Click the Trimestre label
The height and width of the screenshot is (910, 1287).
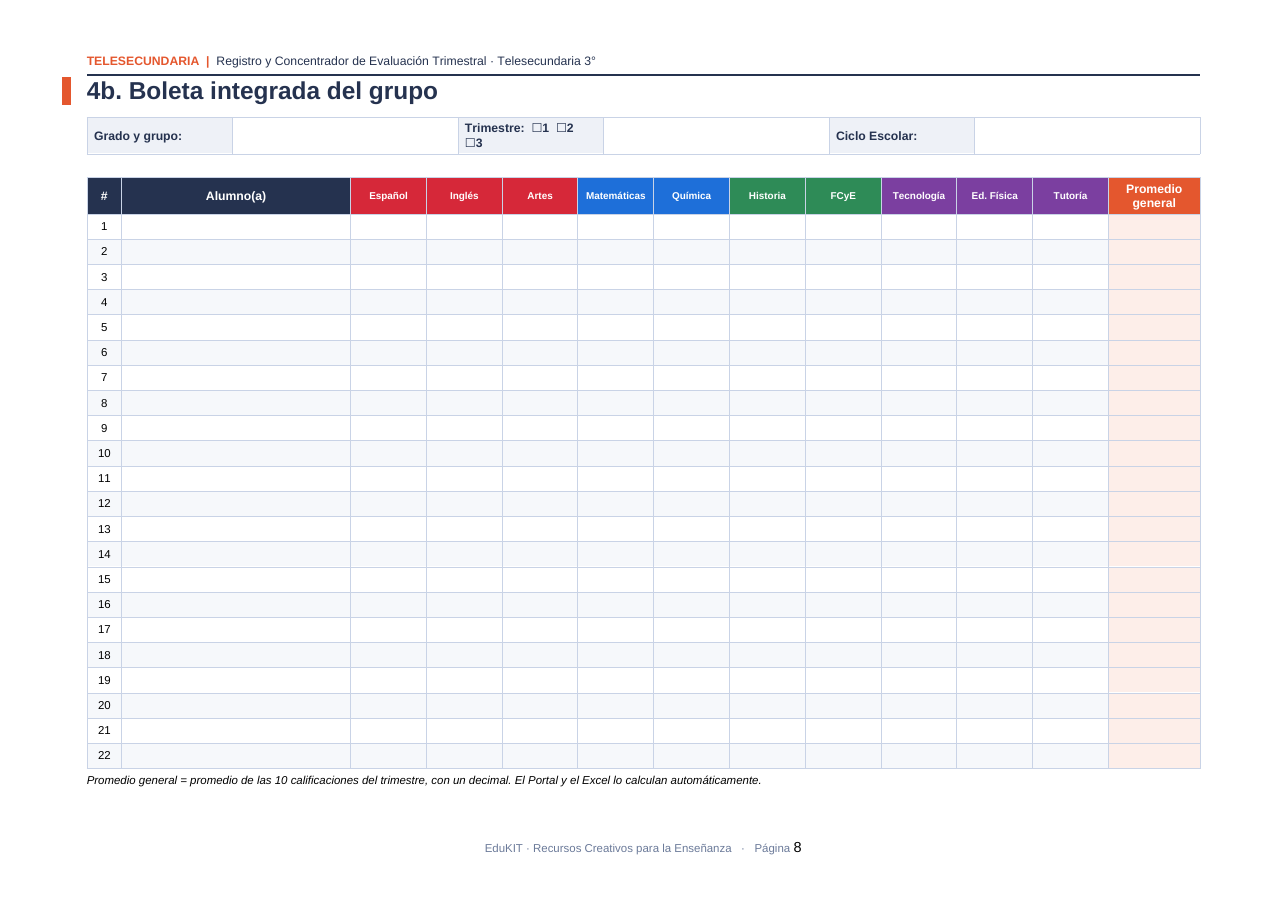click(494, 128)
